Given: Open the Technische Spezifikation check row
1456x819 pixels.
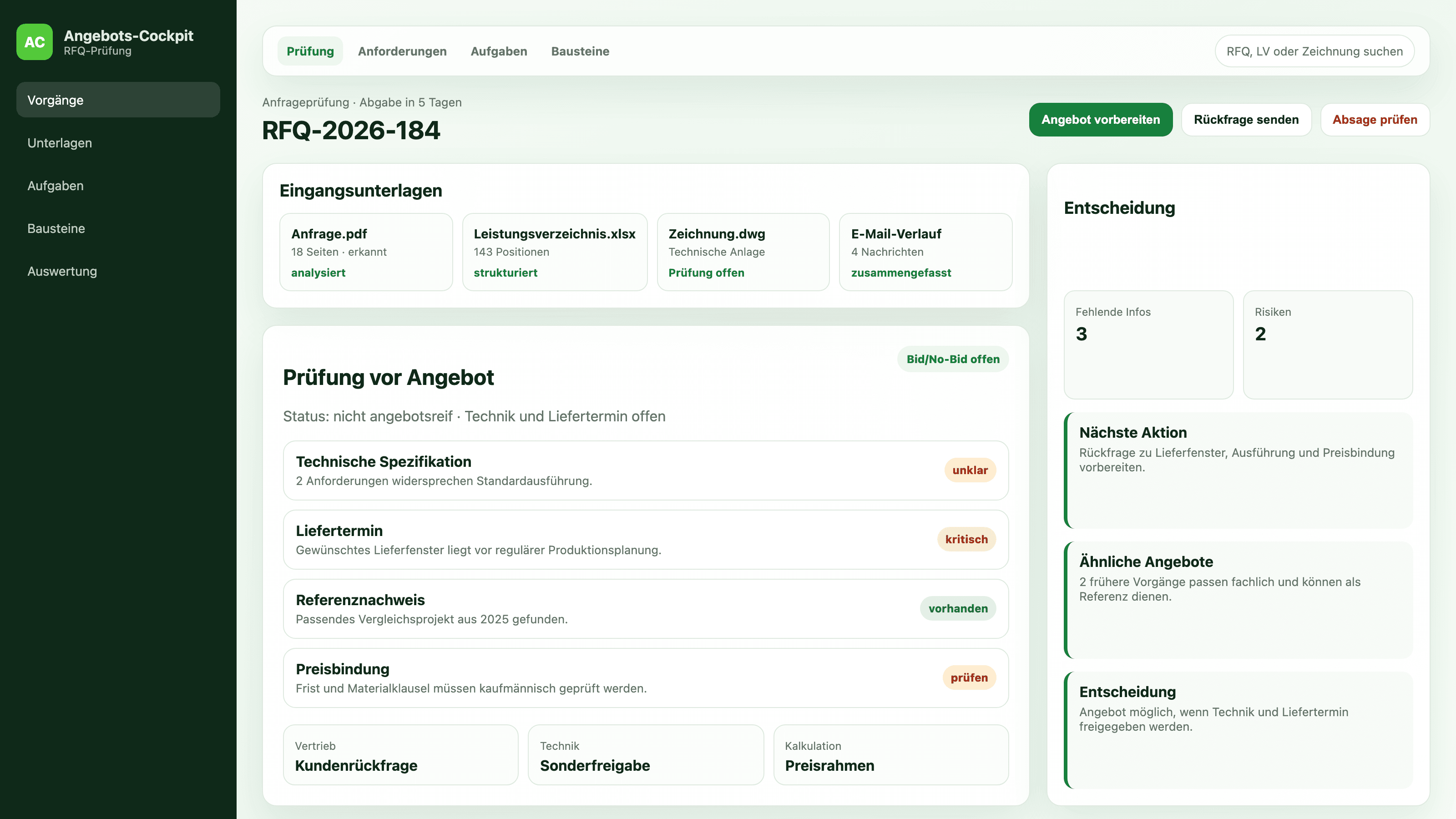Looking at the screenshot, I should pyautogui.click(x=646, y=470).
